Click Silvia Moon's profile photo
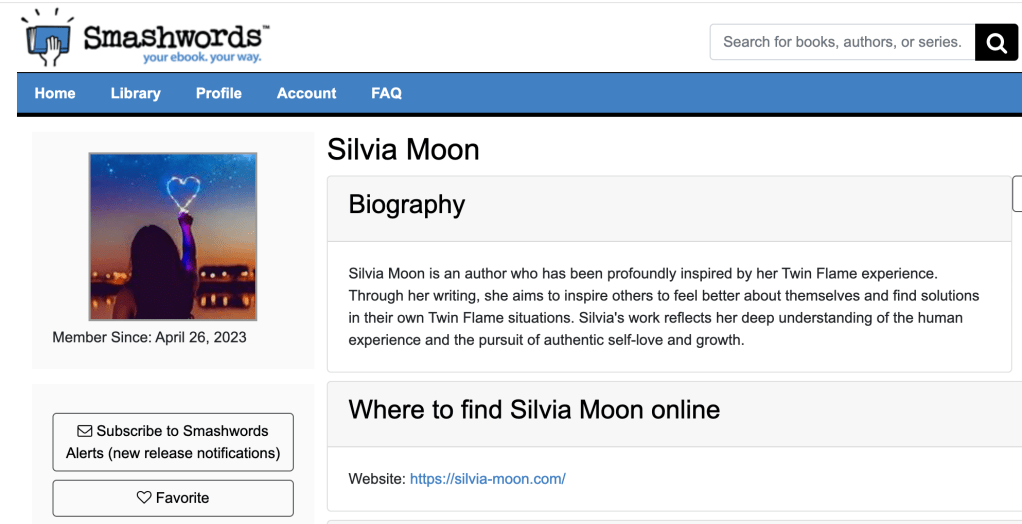1022x524 pixels. 173,236
